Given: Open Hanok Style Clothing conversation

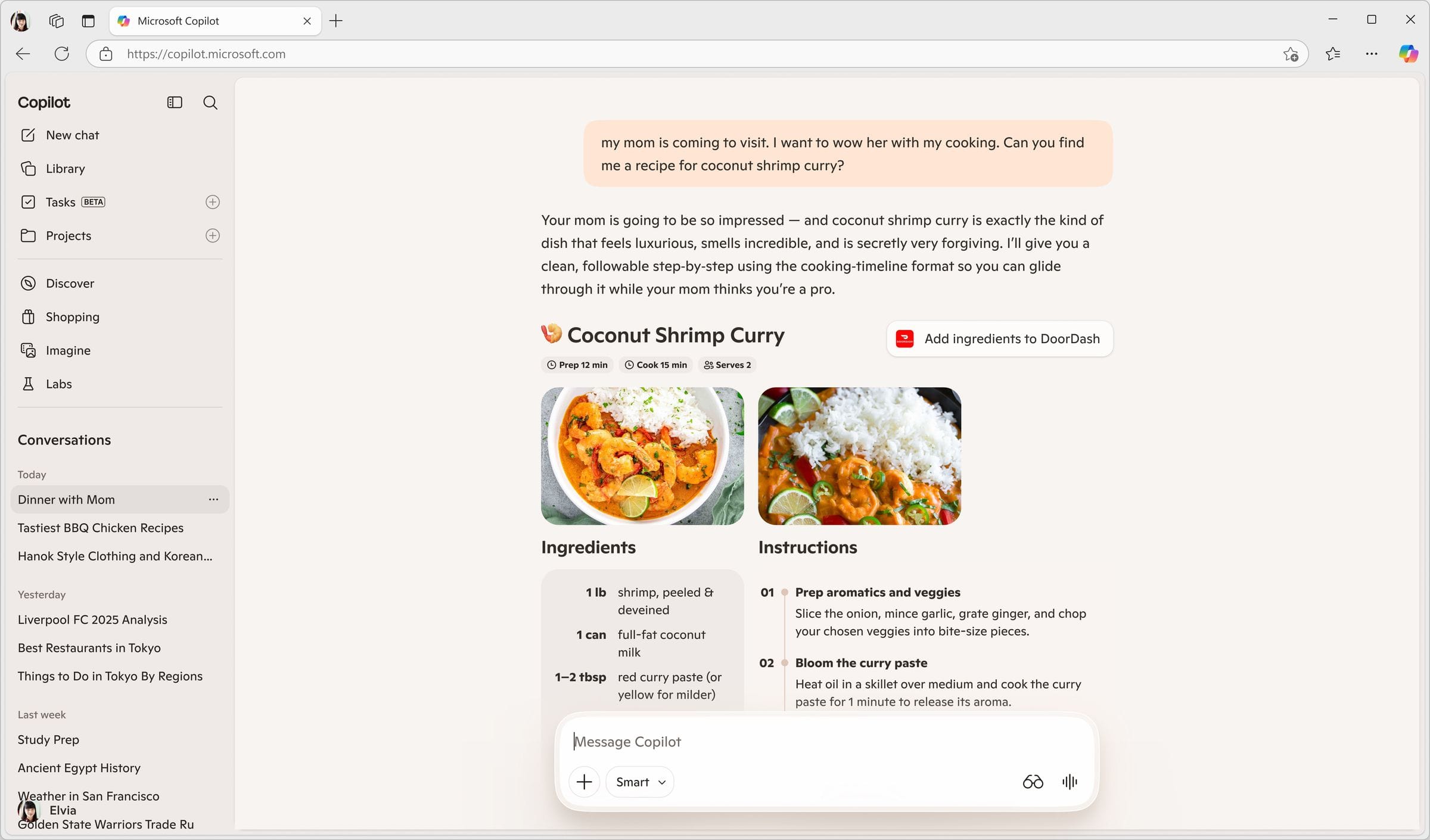Looking at the screenshot, I should point(115,556).
